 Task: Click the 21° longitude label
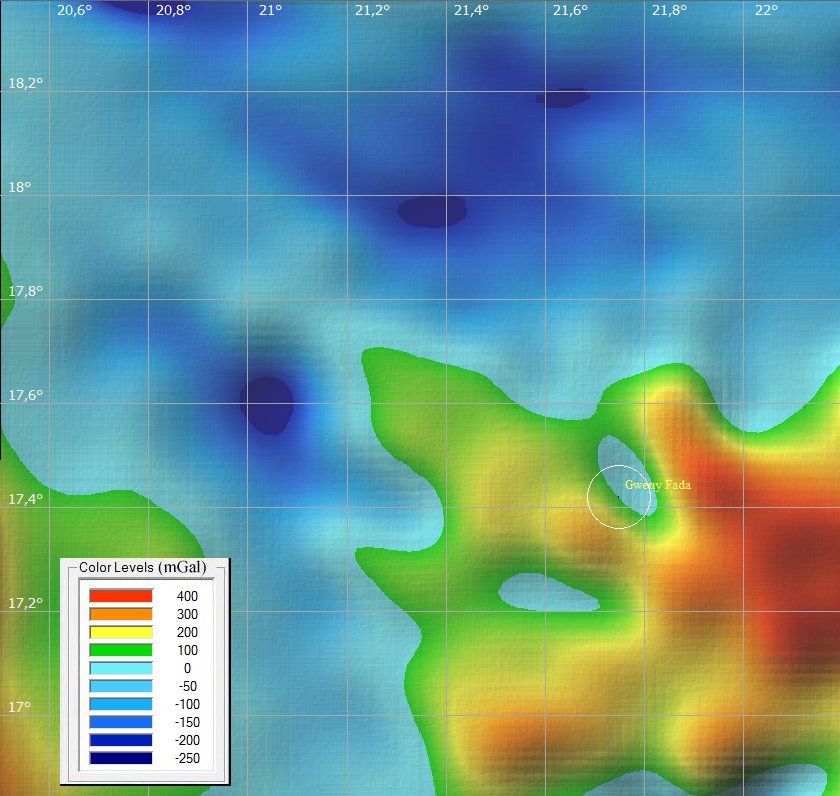pyautogui.click(x=271, y=10)
